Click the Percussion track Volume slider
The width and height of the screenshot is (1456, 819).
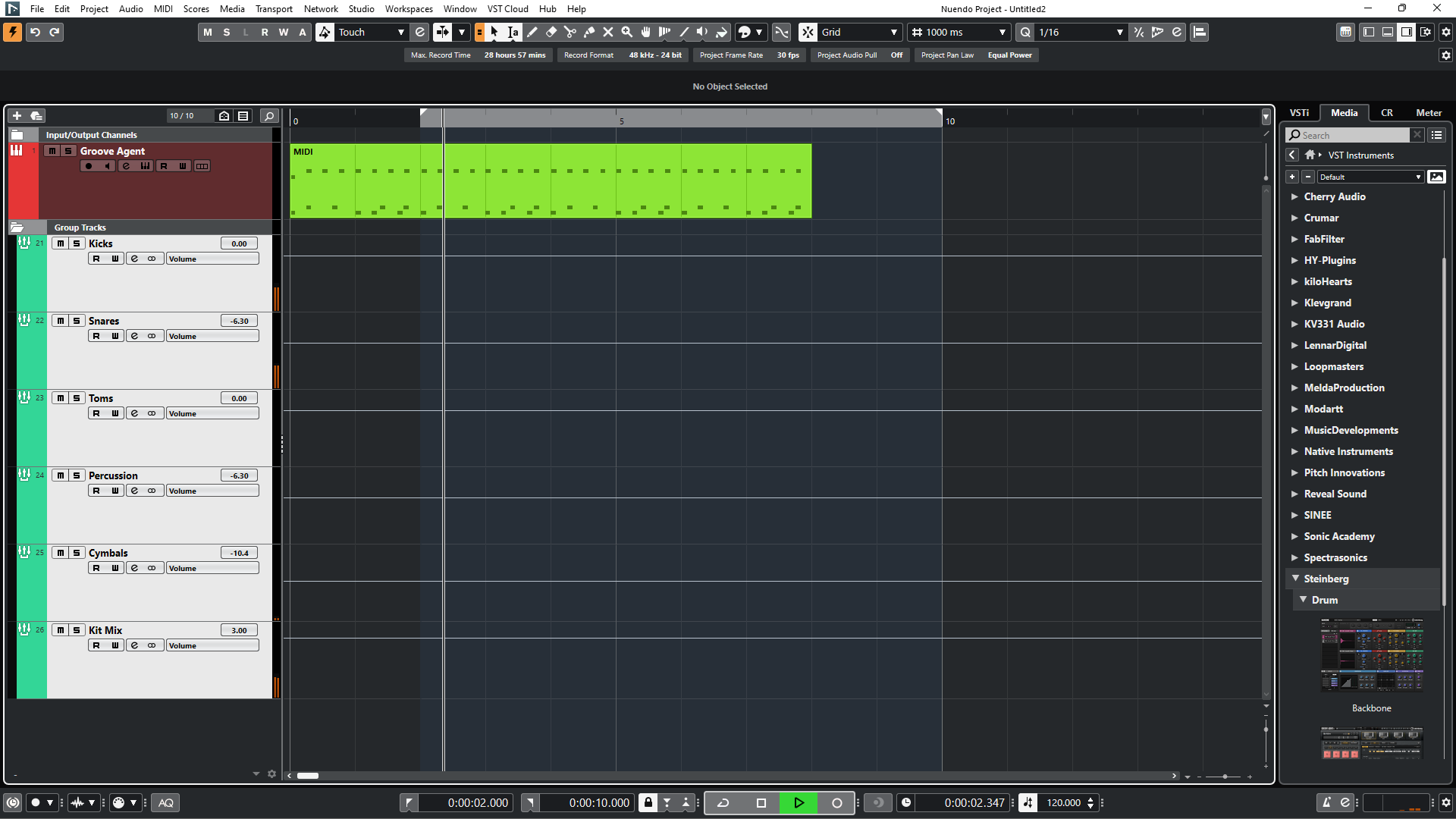[x=212, y=491]
